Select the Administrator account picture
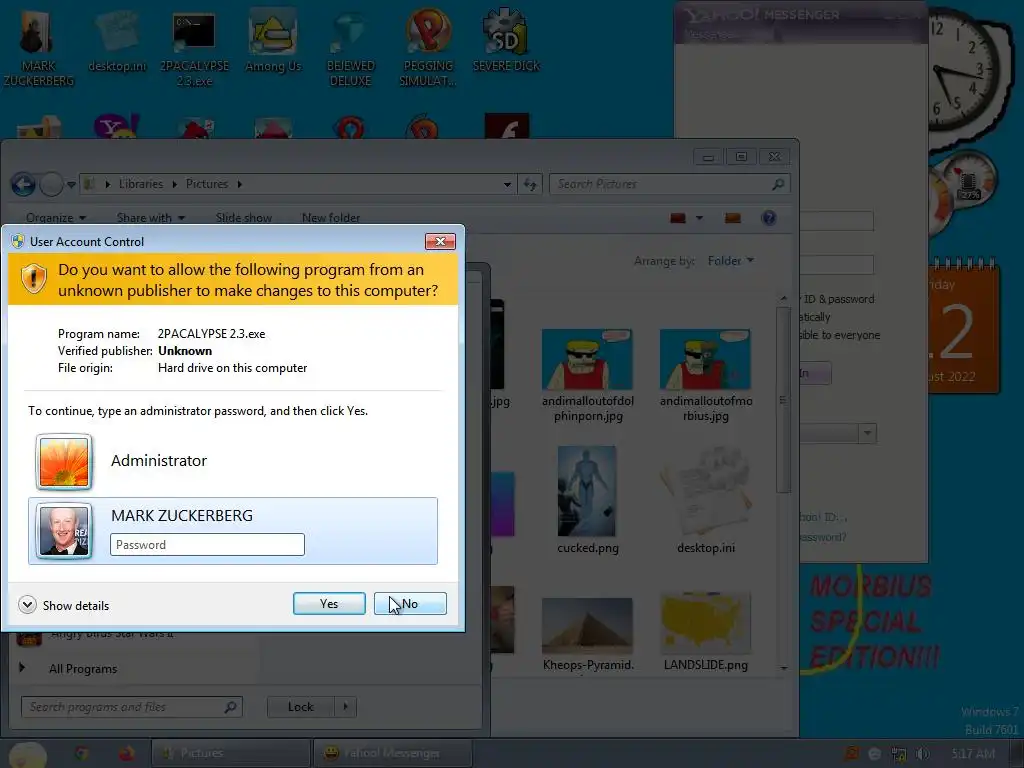The image size is (1024, 768). (64, 462)
